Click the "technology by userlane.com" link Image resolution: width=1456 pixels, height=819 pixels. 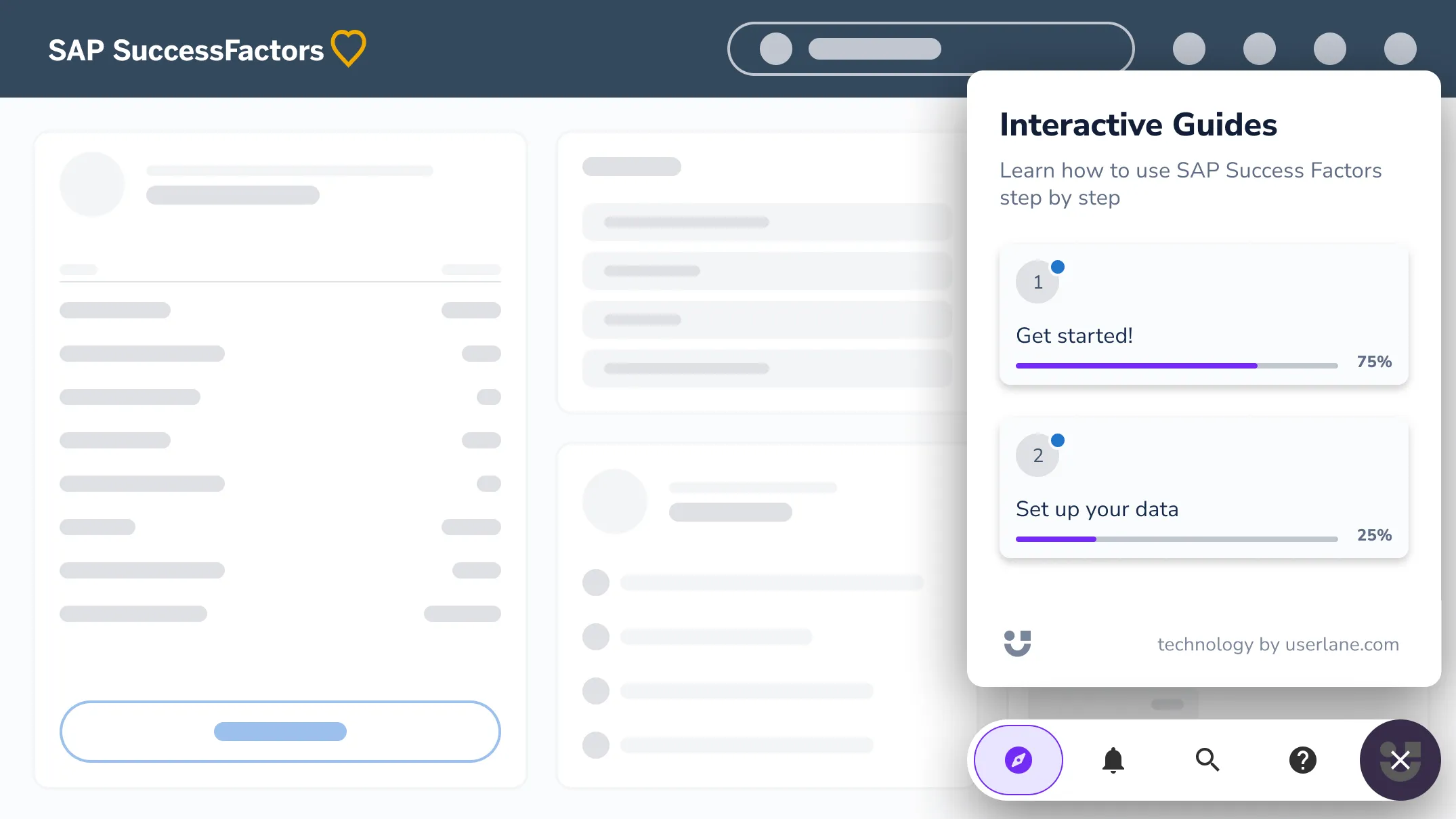pos(1278,644)
